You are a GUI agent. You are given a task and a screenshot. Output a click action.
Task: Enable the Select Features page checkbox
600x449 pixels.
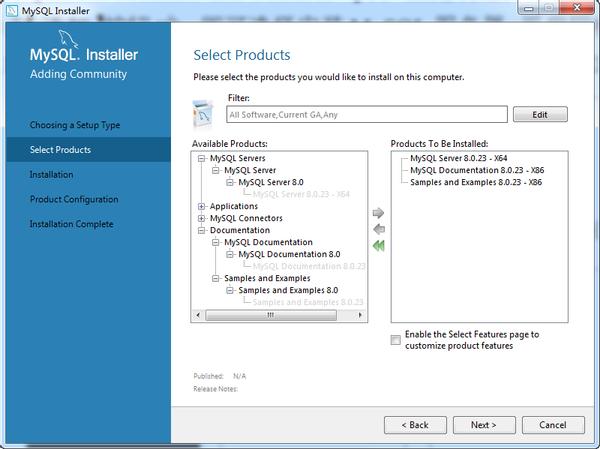(396, 340)
